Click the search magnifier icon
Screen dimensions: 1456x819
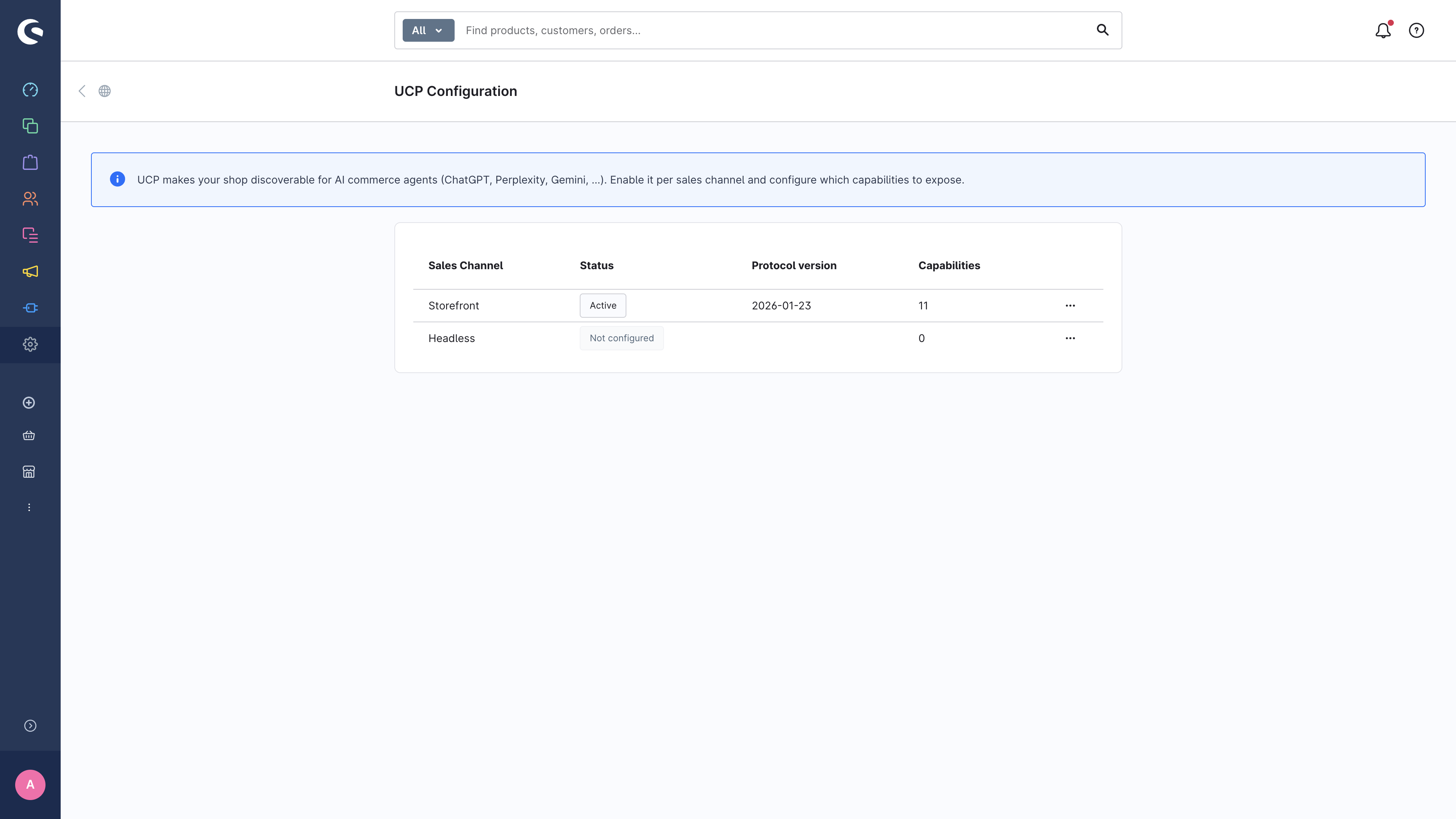(x=1102, y=30)
